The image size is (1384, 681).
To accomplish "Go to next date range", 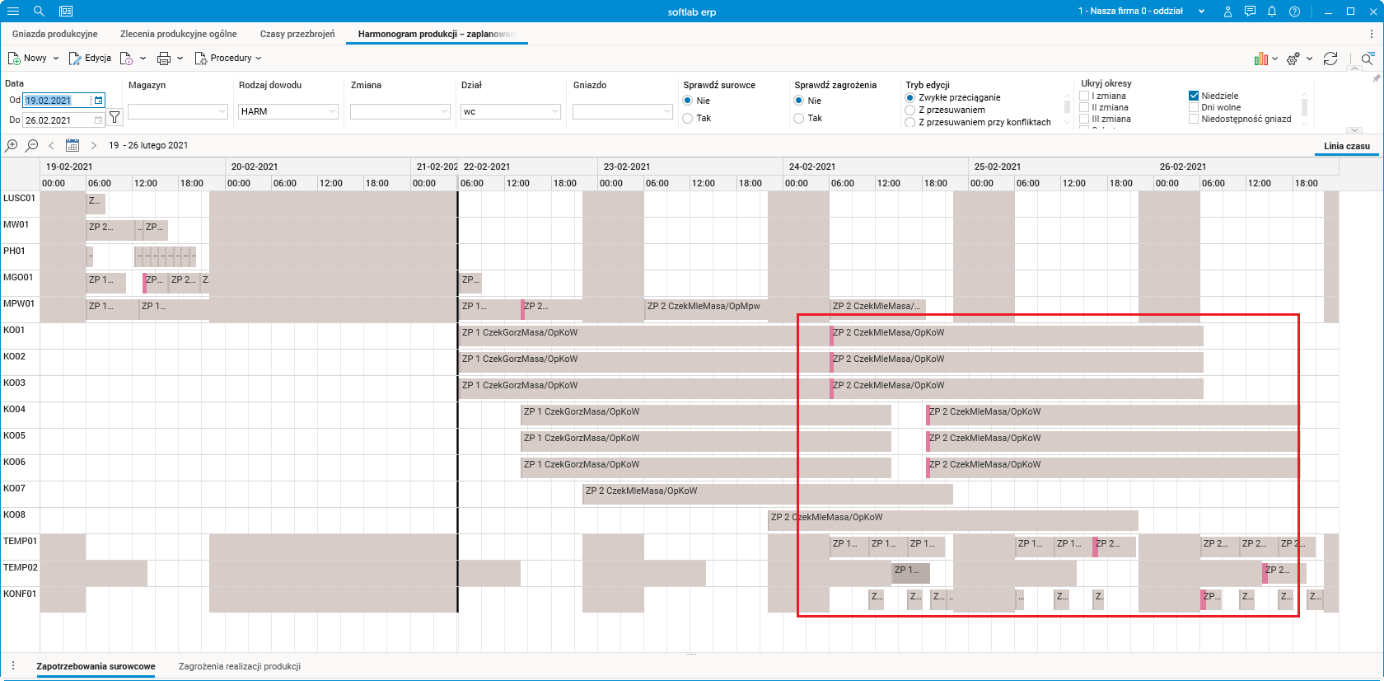I will click(93, 145).
